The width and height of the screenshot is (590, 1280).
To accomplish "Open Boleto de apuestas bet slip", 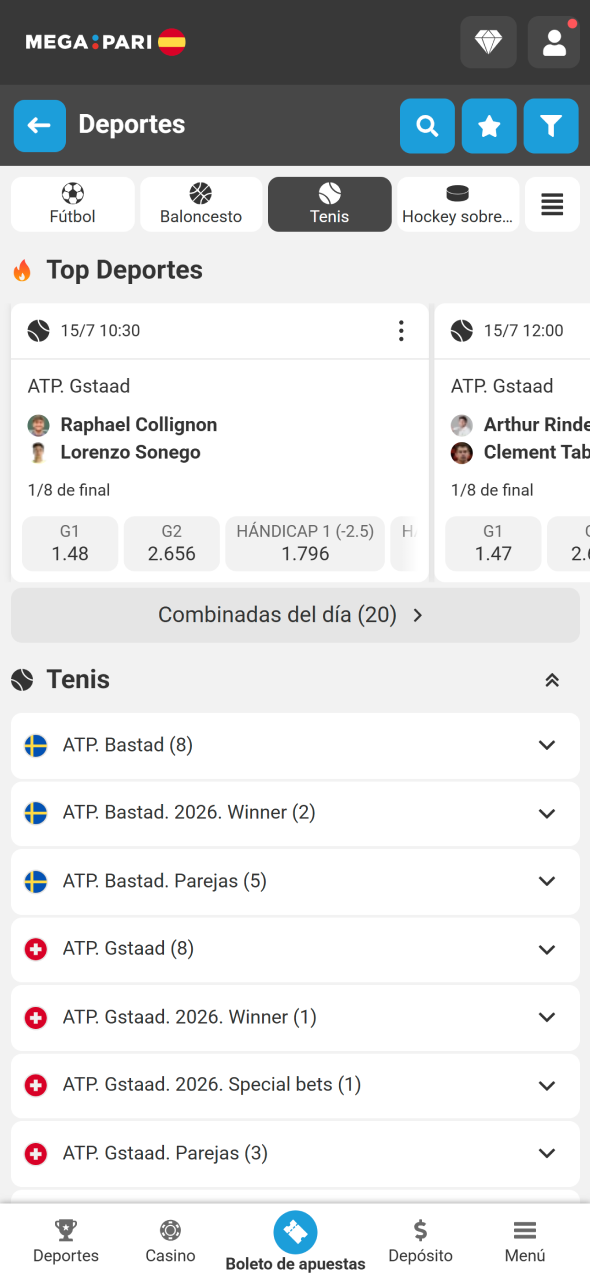I will [x=295, y=1241].
